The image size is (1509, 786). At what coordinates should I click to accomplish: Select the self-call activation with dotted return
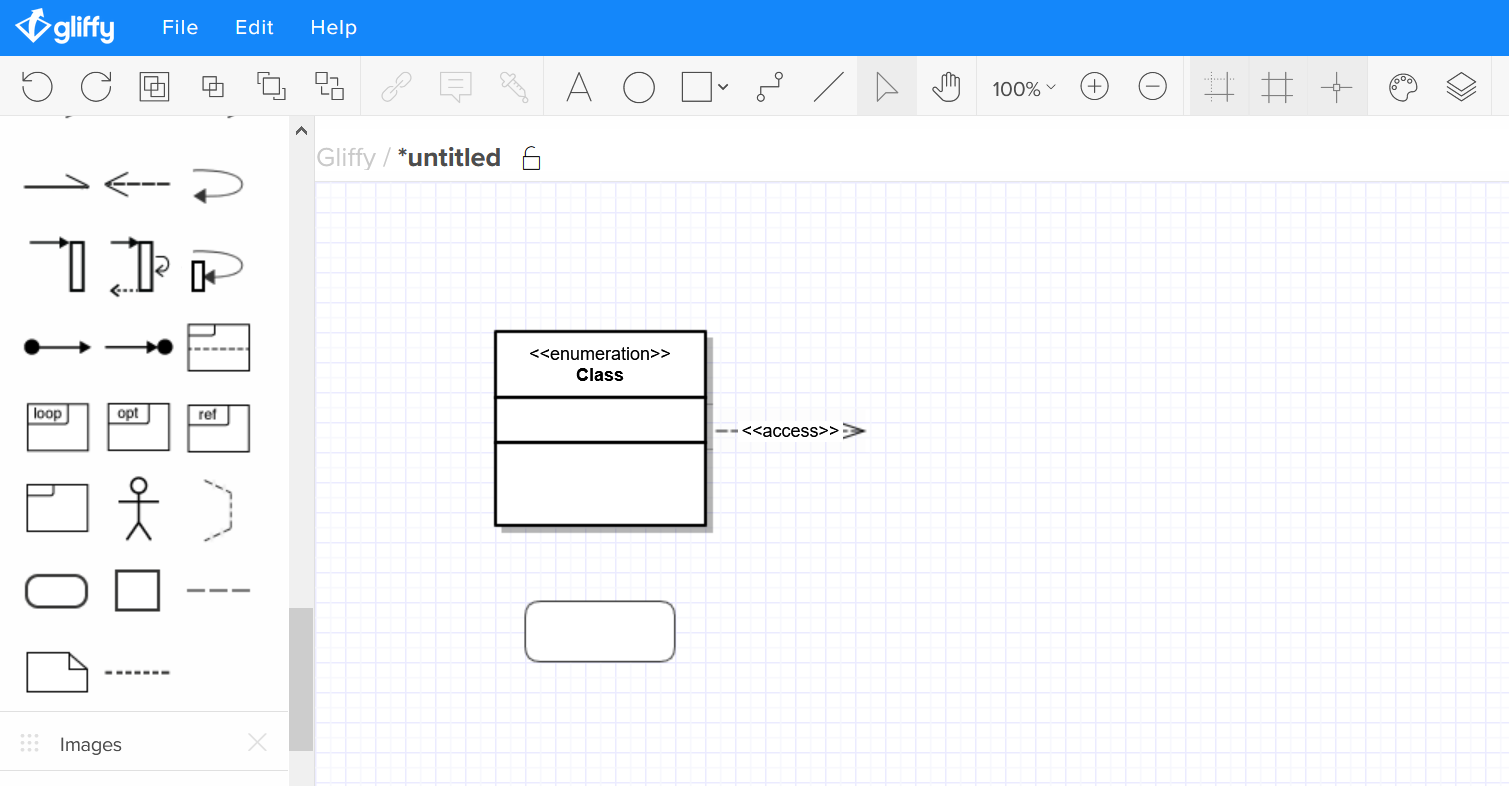coord(139,266)
